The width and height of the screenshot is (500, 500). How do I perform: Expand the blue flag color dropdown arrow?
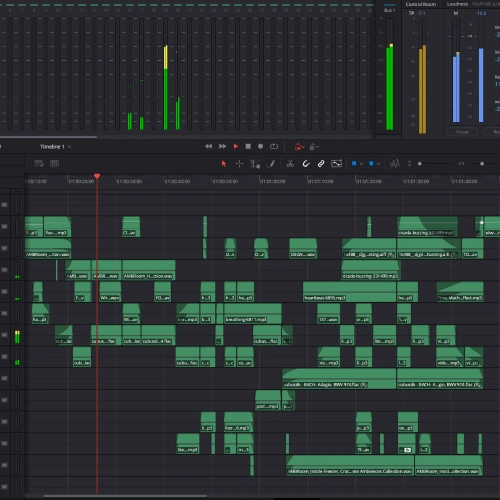point(361,164)
